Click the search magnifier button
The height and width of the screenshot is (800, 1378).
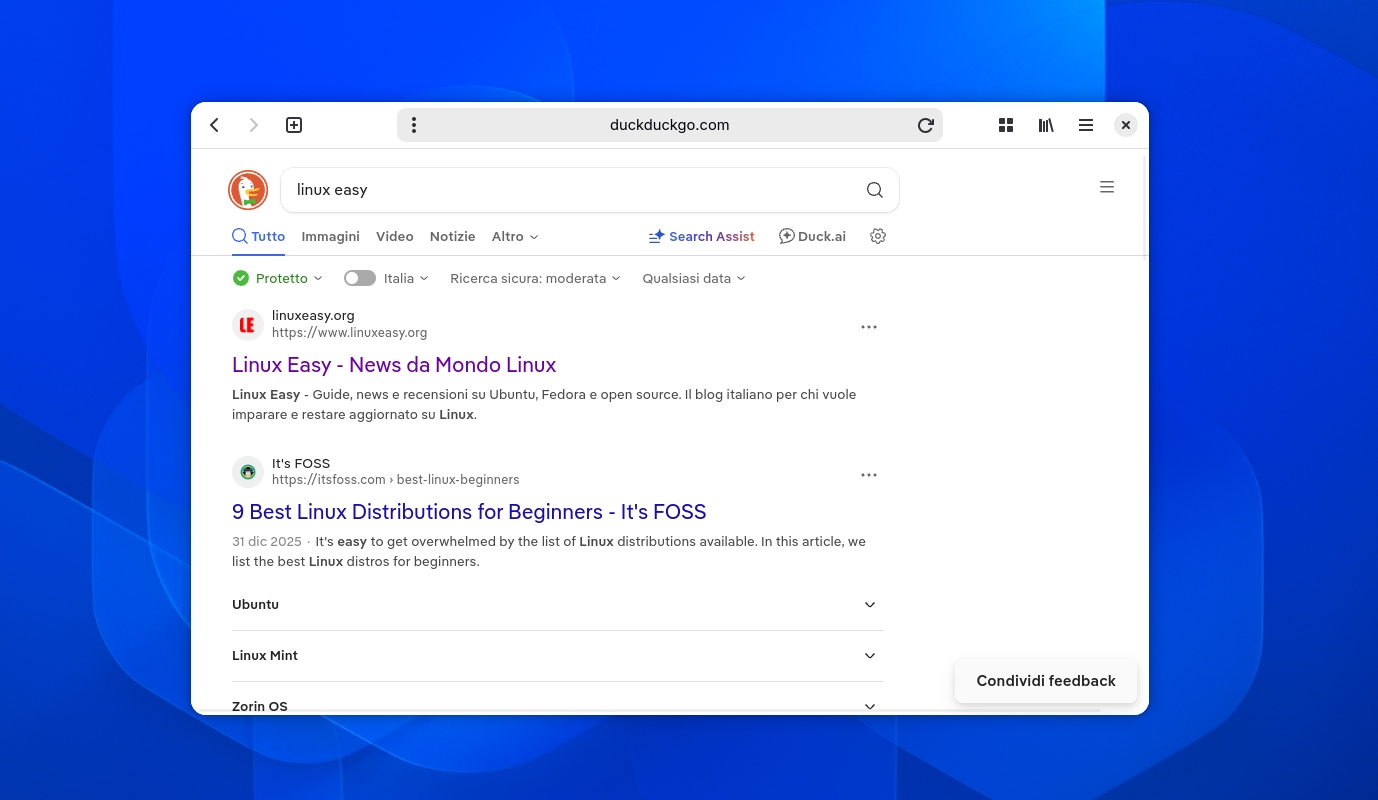[875, 190]
